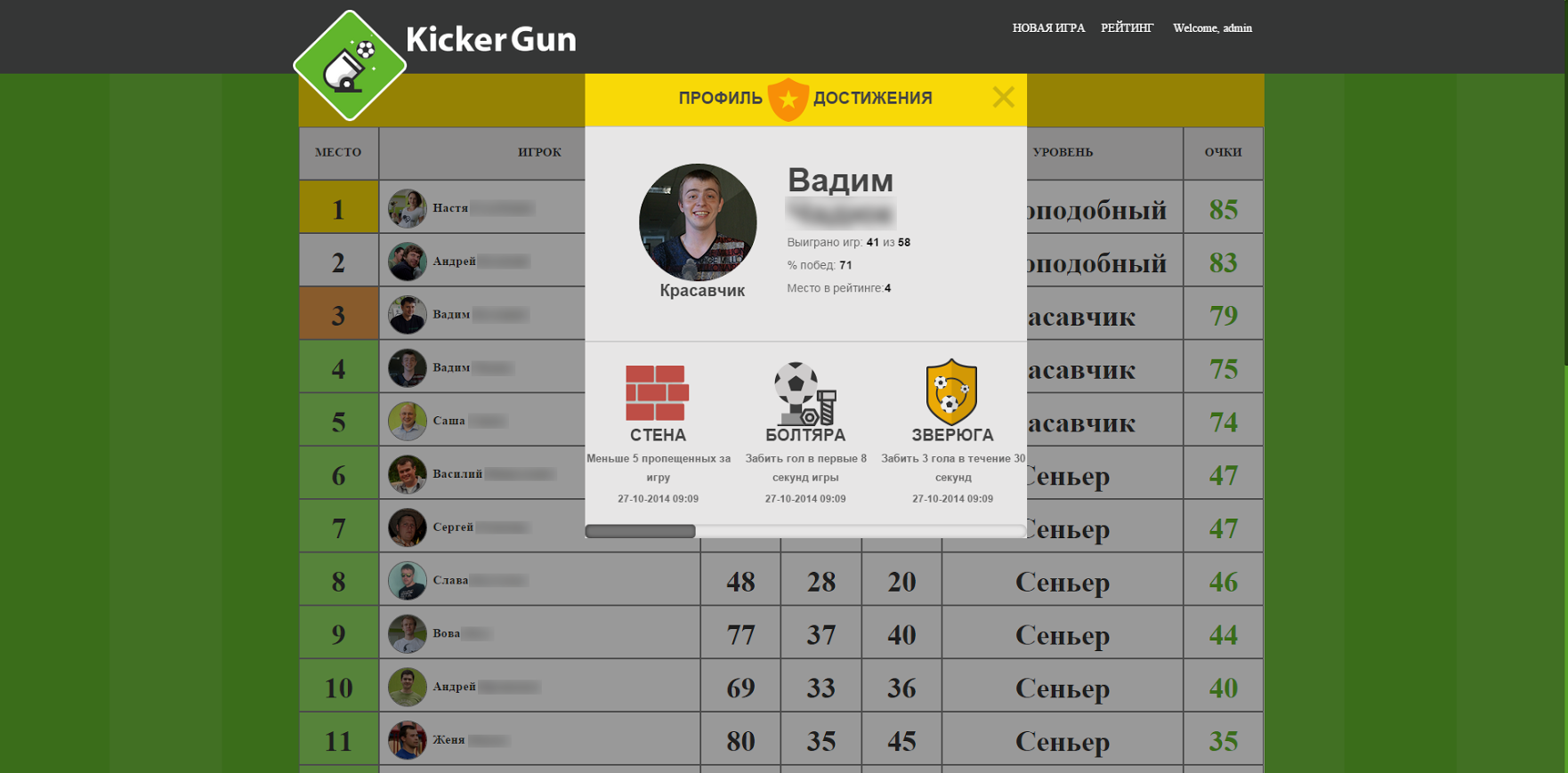This screenshot has height=773, width=1568.
Task: Open НОВАЯ ИГРА from the top menu
Action: tap(1048, 28)
